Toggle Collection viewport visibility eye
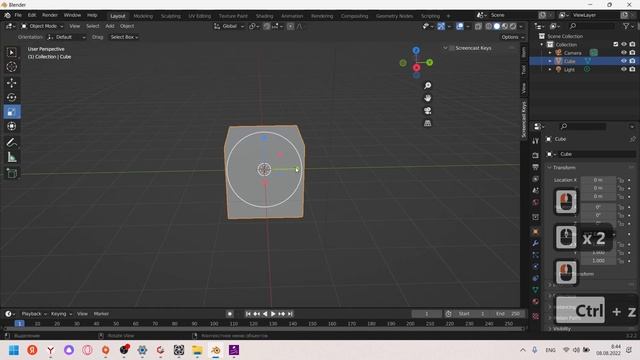This screenshot has height=360, width=640. tap(624, 44)
